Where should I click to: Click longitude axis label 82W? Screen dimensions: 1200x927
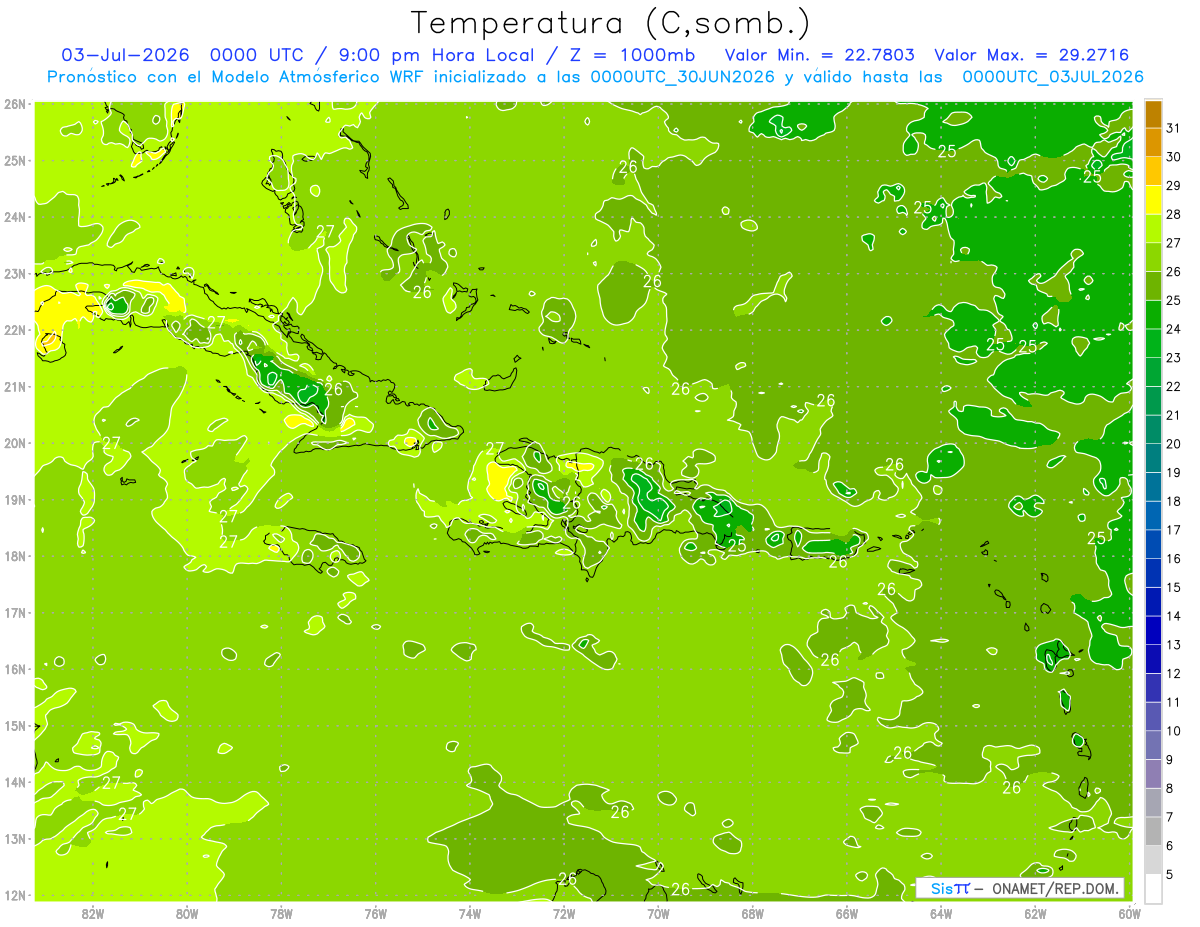click(93, 913)
